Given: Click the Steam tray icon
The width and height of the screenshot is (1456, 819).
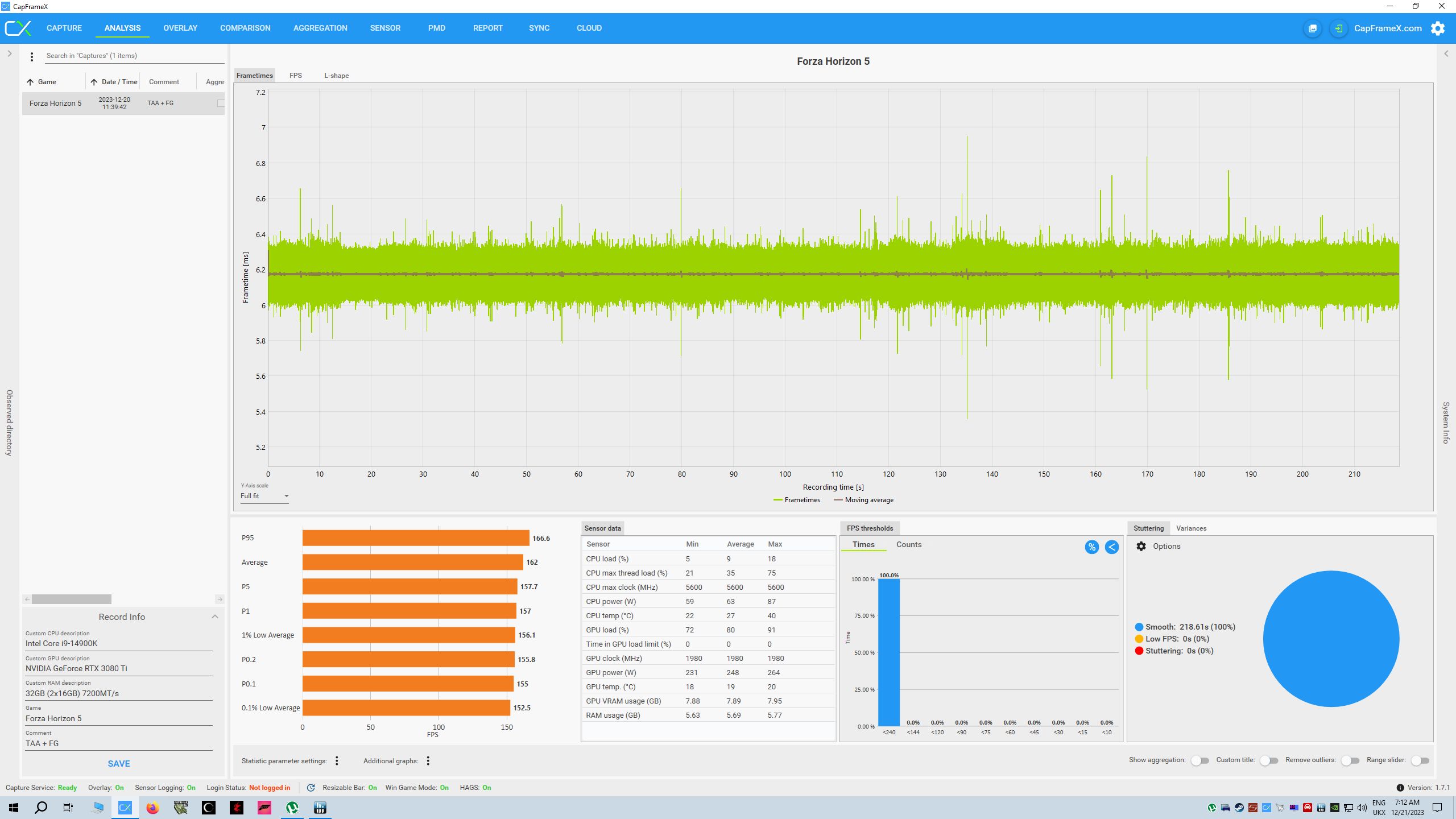Looking at the screenshot, I should [x=1239, y=808].
